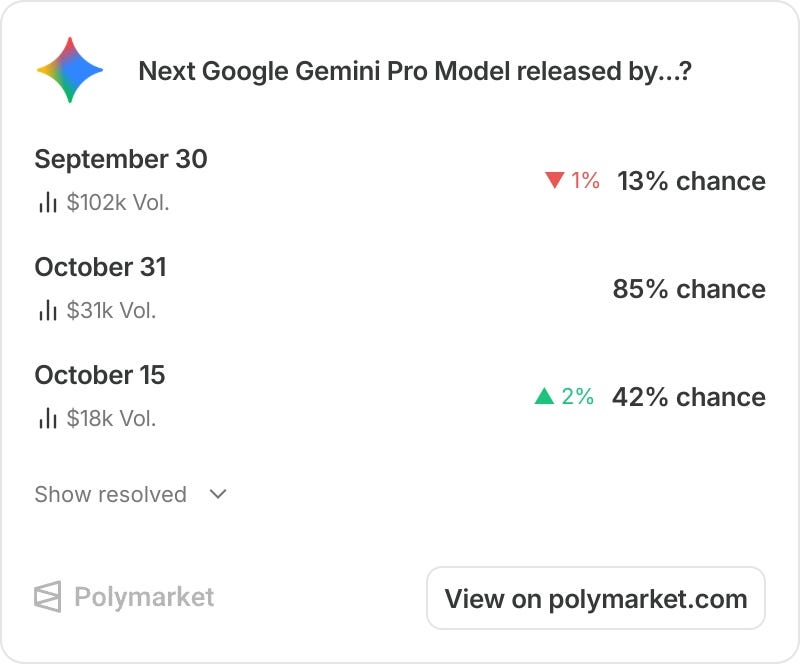The height and width of the screenshot is (672, 800).
Task: Click the red down triangle 1% indicator
Action: click(572, 181)
